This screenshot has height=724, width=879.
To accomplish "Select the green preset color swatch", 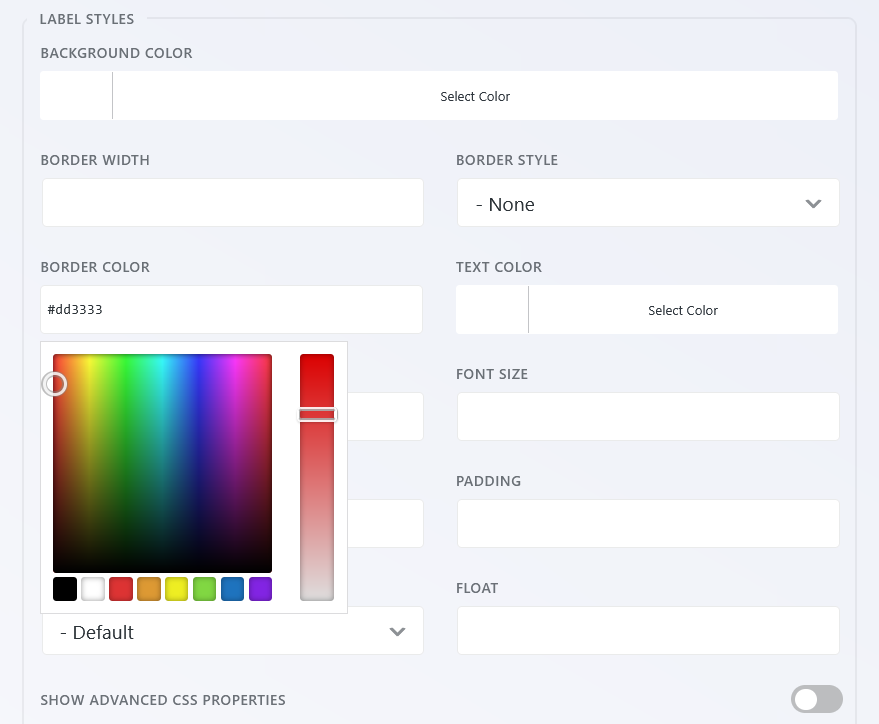I will click(x=204, y=589).
